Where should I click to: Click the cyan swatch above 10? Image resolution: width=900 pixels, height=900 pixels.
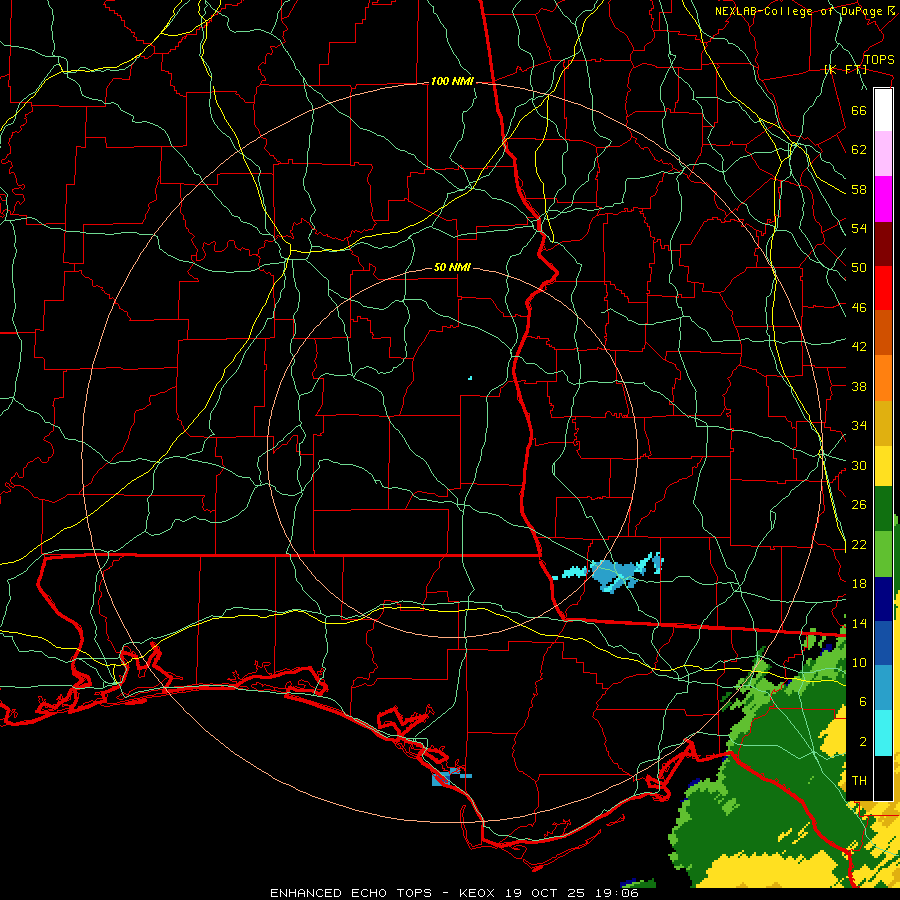pos(883,733)
